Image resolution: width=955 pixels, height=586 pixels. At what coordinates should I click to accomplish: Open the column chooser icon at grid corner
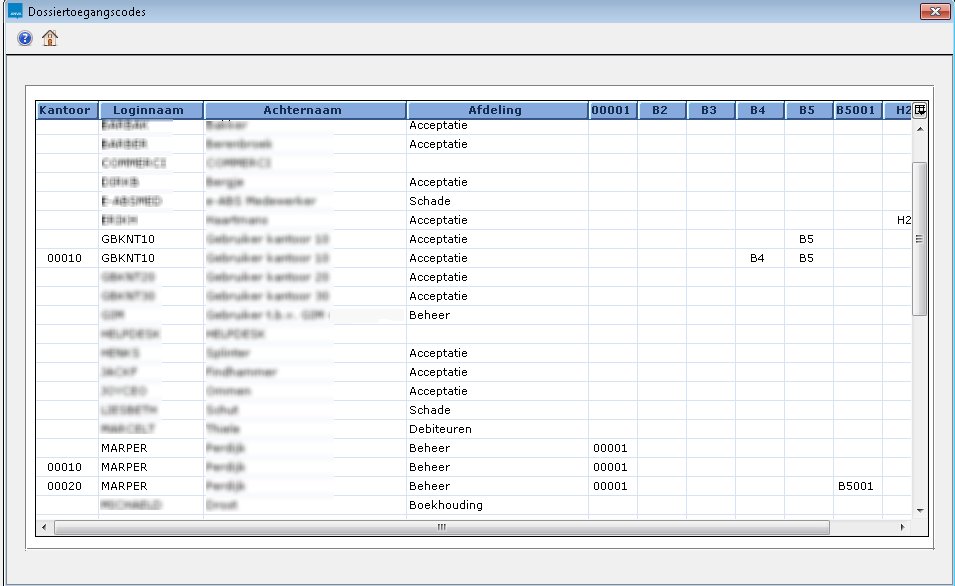[x=920, y=110]
